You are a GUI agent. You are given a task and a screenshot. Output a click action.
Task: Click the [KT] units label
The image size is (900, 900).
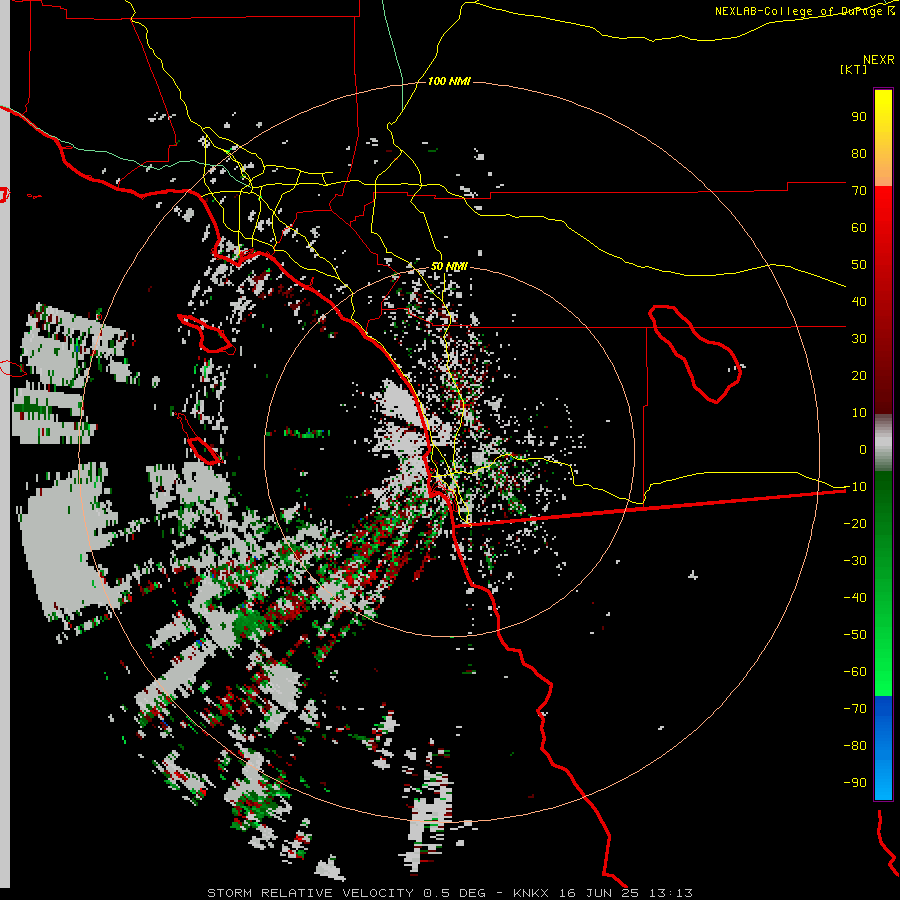click(x=854, y=69)
